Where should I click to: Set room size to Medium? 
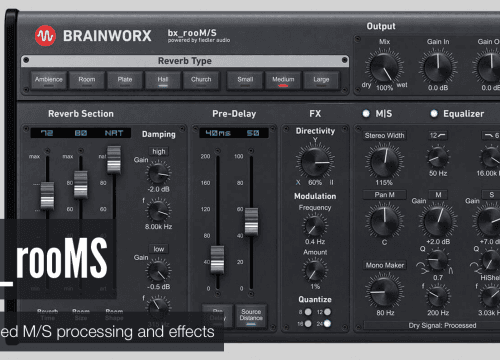tap(283, 80)
